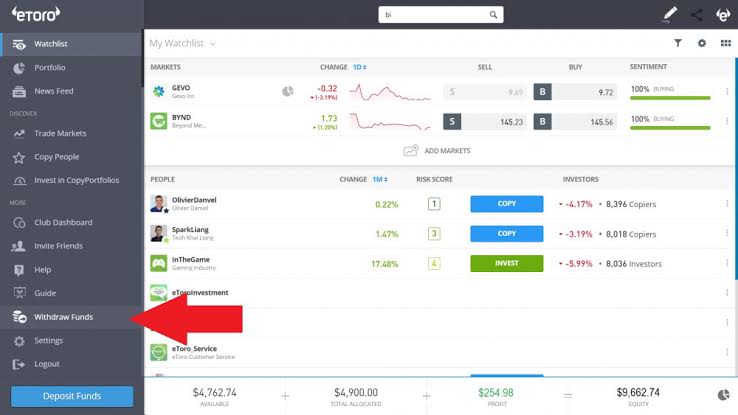Click risk score 4 badge
Screen dimensions: 738x415
434,263
